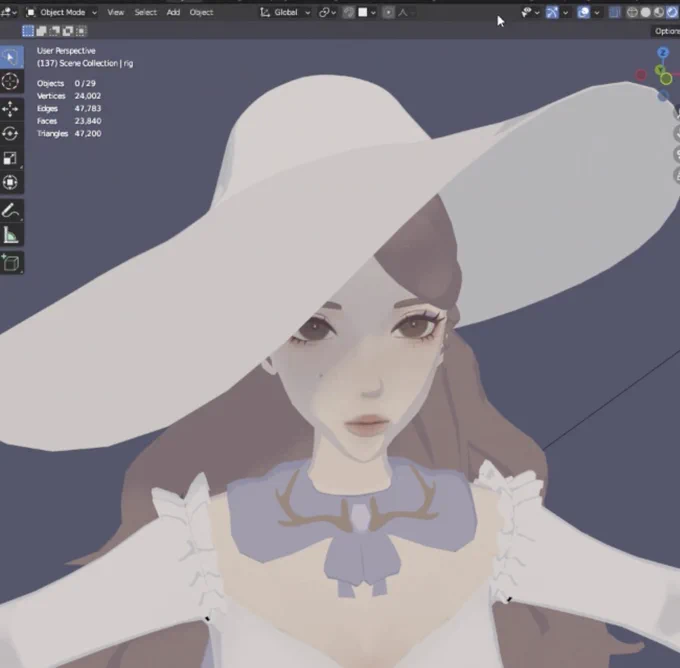Click Objects 0/29 statistic

[66, 83]
